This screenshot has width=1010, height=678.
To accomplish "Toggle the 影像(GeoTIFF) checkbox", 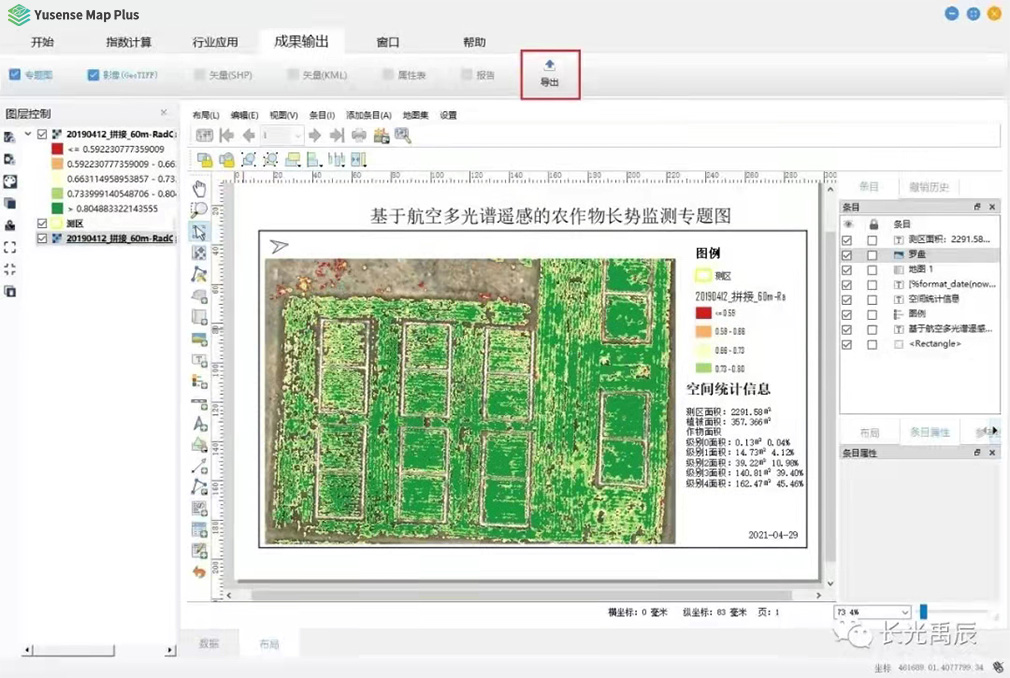I will tap(93, 75).
